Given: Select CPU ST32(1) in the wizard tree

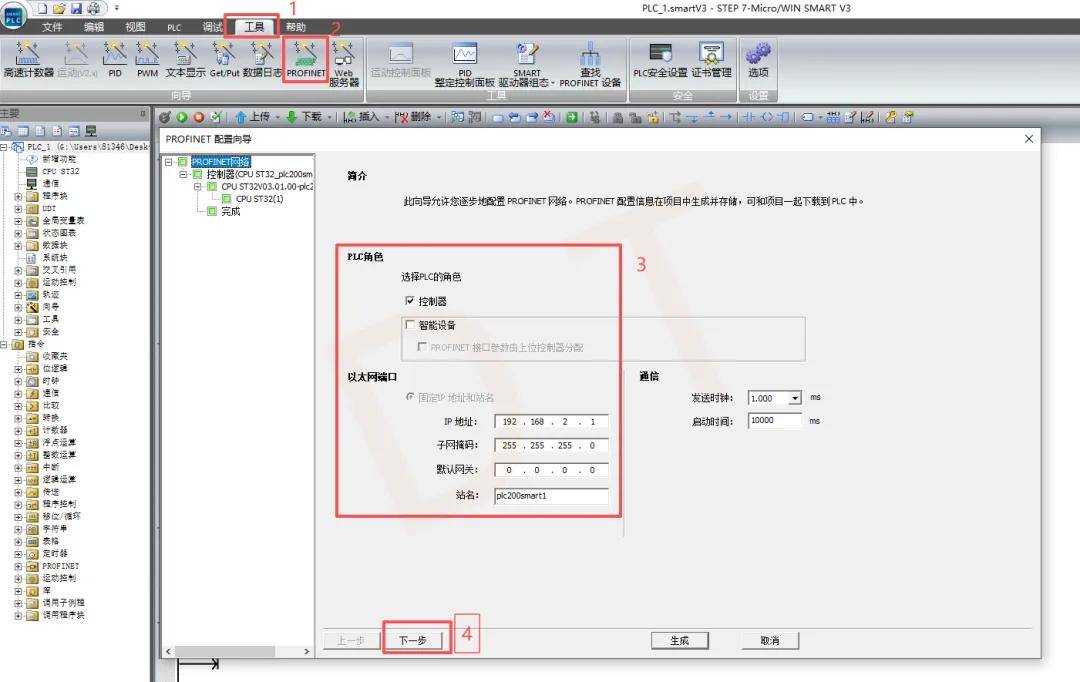Looking at the screenshot, I should click(259, 199).
